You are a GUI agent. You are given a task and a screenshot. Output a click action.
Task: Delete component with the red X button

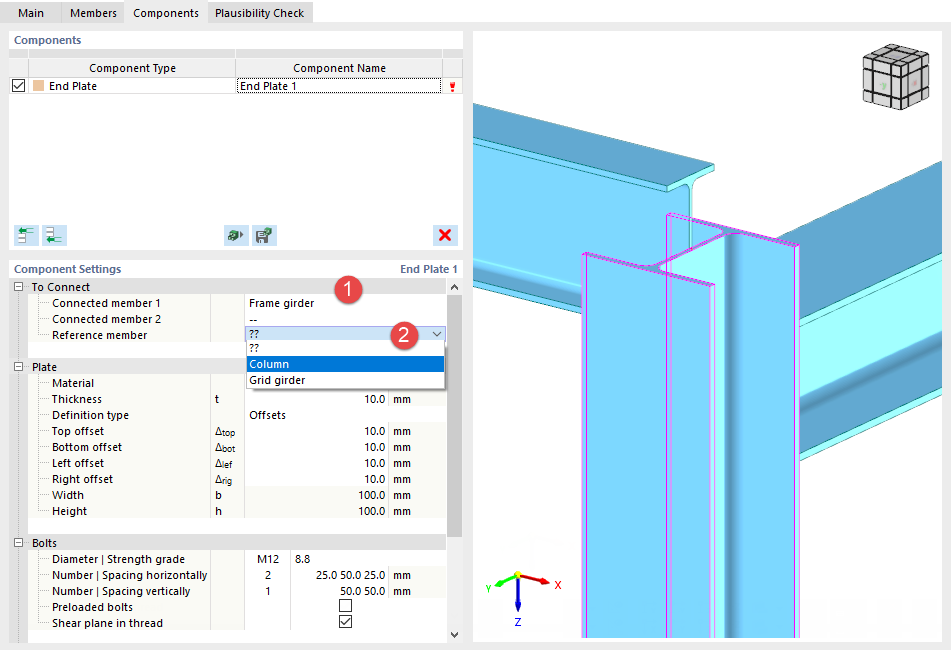[445, 235]
